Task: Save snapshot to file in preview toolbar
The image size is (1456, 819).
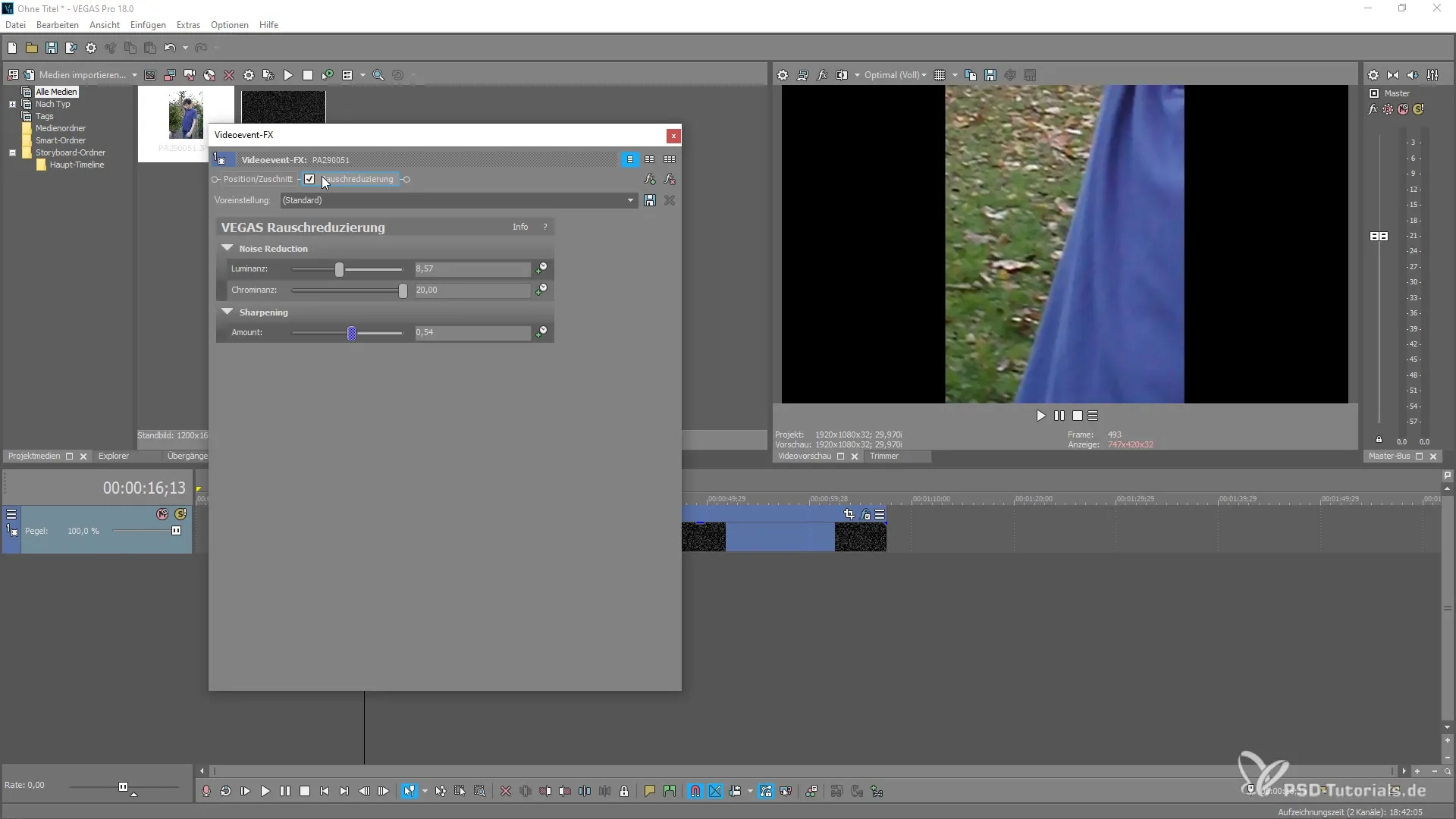Action: (x=990, y=75)
